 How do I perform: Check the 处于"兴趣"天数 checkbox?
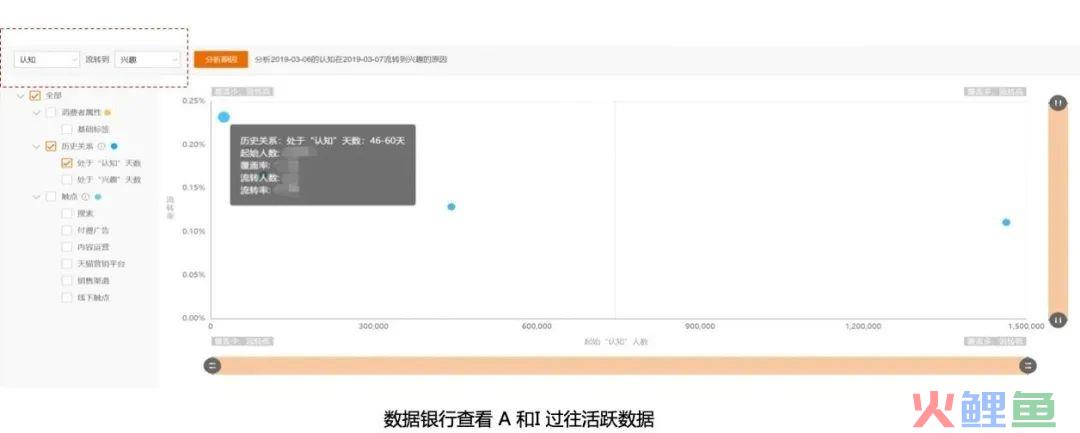coord(67,180)
